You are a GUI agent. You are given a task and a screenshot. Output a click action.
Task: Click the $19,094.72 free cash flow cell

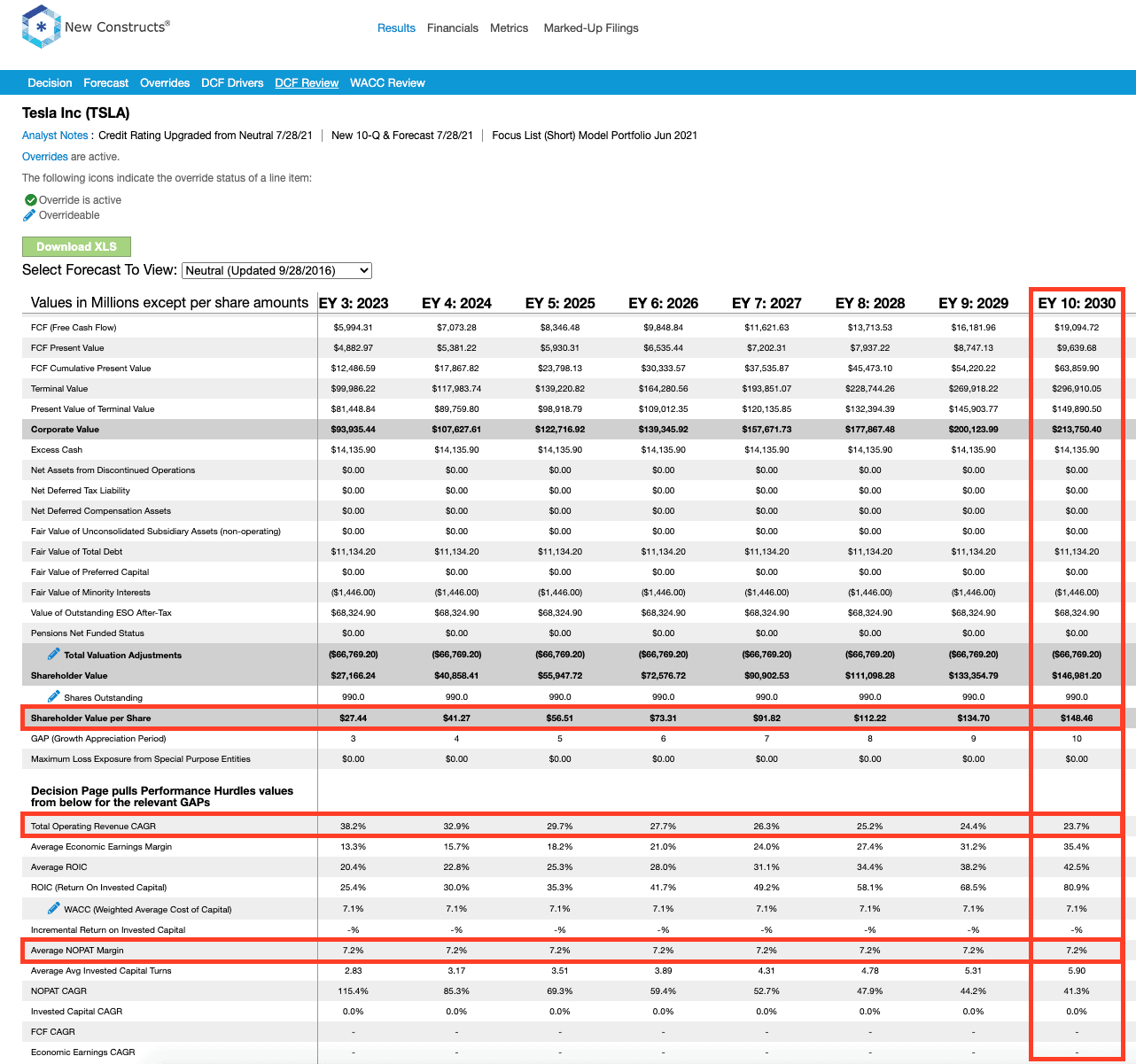[1077, 328]
